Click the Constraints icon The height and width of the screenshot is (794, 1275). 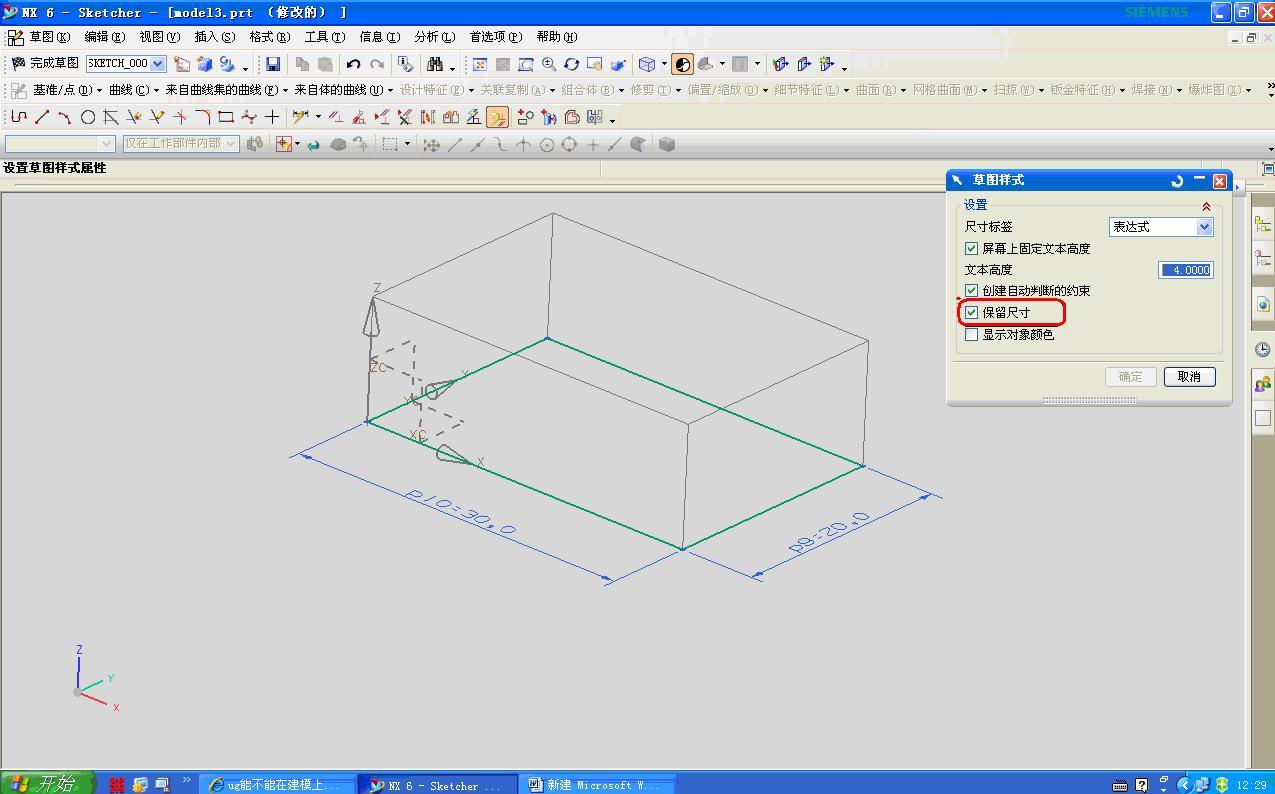pos(336,117)
